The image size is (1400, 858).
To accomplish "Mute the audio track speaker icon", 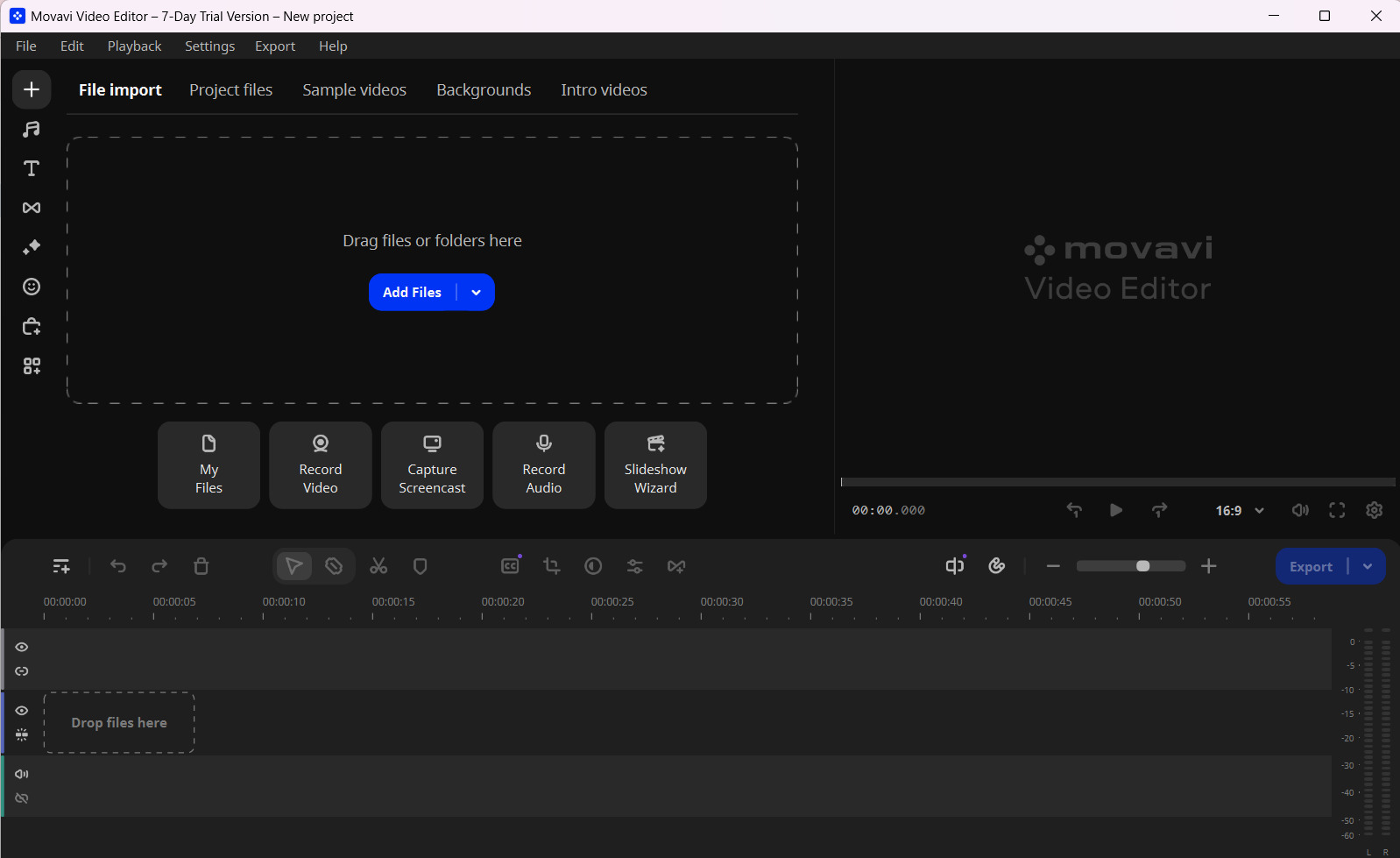I will coord(22,774).
